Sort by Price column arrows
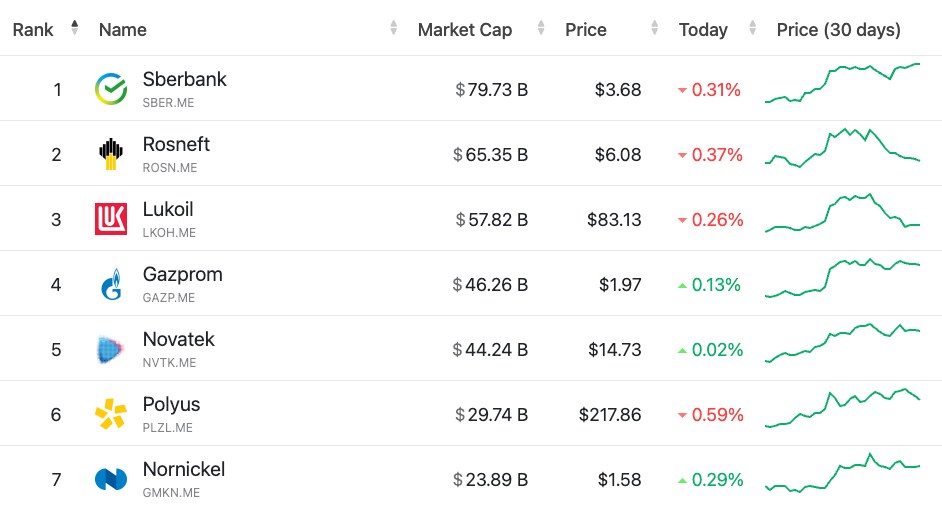 click(655, 29)
